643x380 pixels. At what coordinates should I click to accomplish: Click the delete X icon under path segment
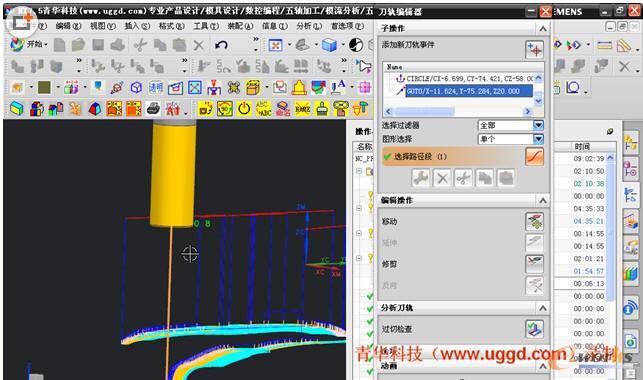coord(442,178)
